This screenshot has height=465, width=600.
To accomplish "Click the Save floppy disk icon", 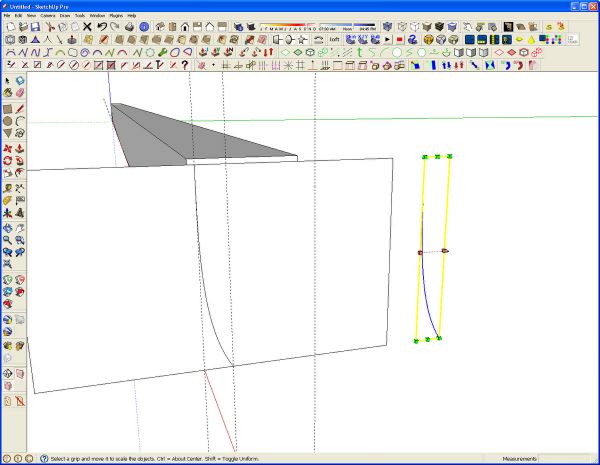I will 35,27.
